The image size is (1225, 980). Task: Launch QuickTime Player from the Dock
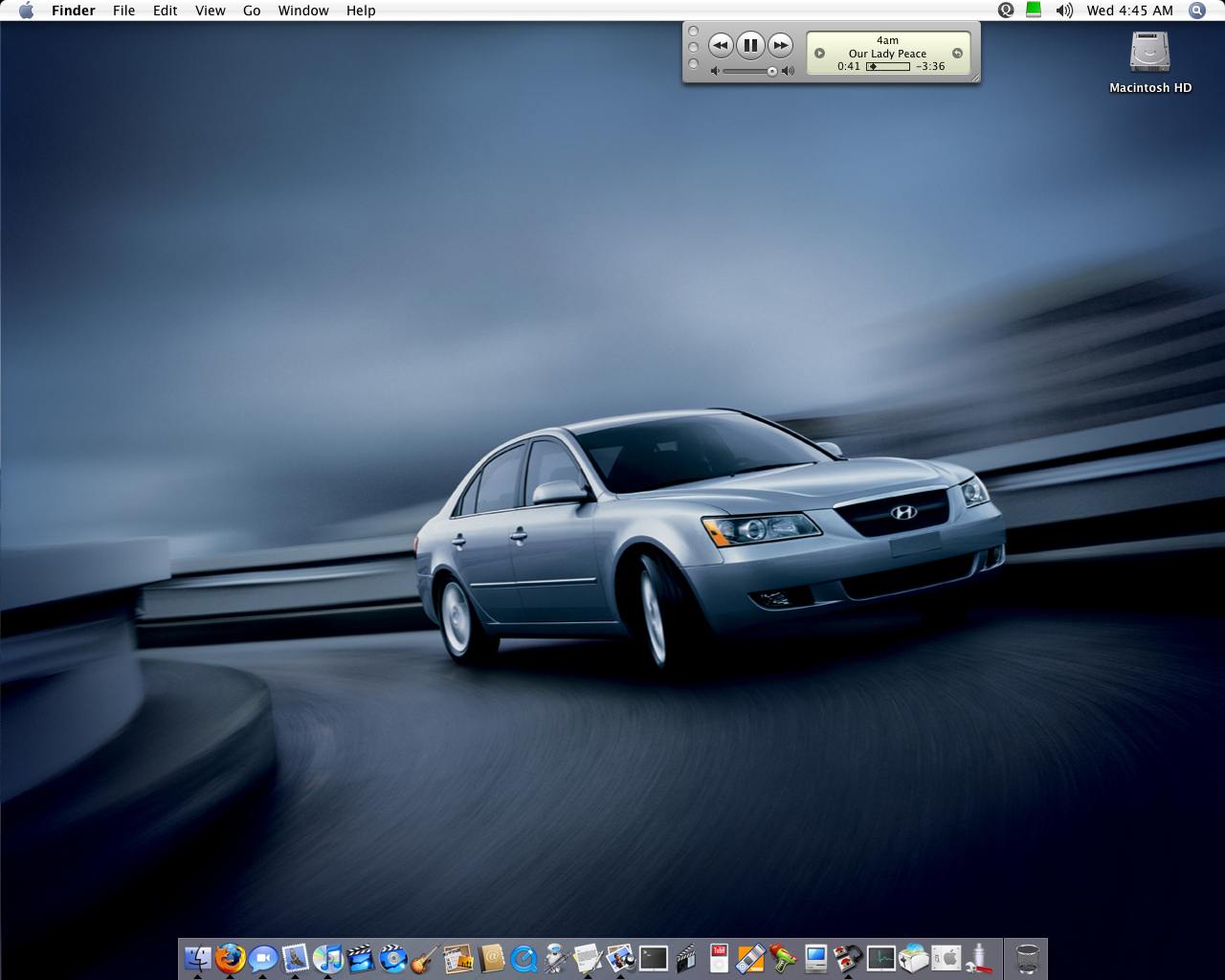(x=523, y=958)
